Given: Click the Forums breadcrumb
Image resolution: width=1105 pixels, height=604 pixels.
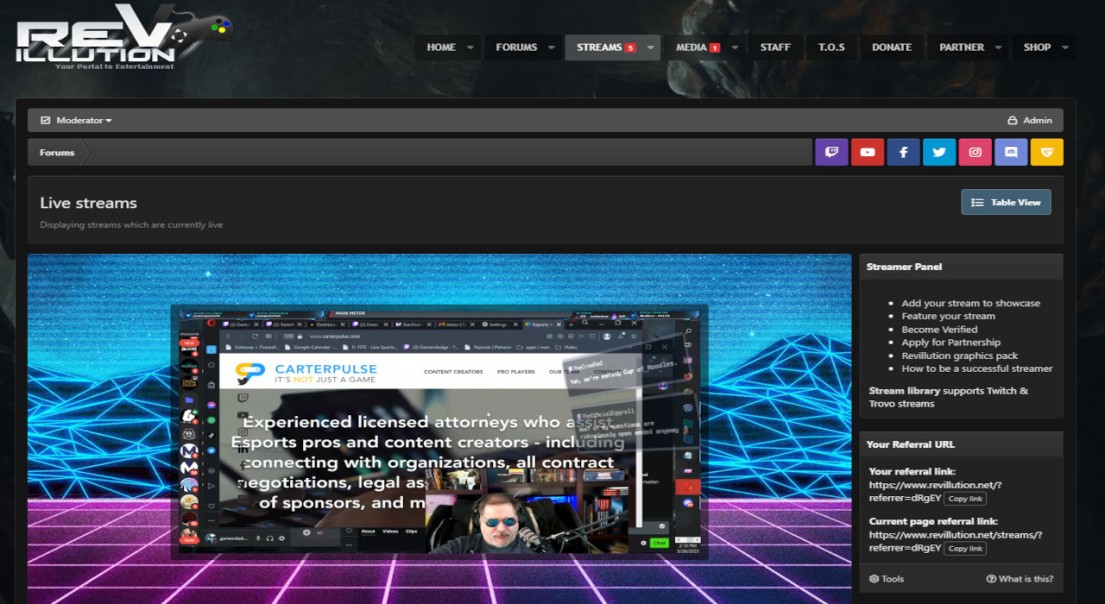Looking at the screenshot, I should (x=57, y=152).
